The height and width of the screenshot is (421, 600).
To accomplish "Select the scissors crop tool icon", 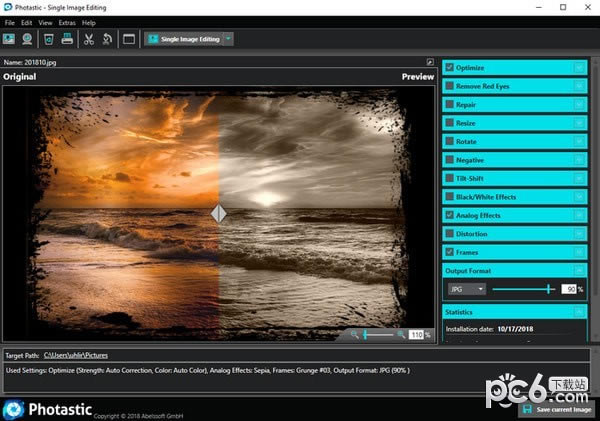I will point(88,39).
